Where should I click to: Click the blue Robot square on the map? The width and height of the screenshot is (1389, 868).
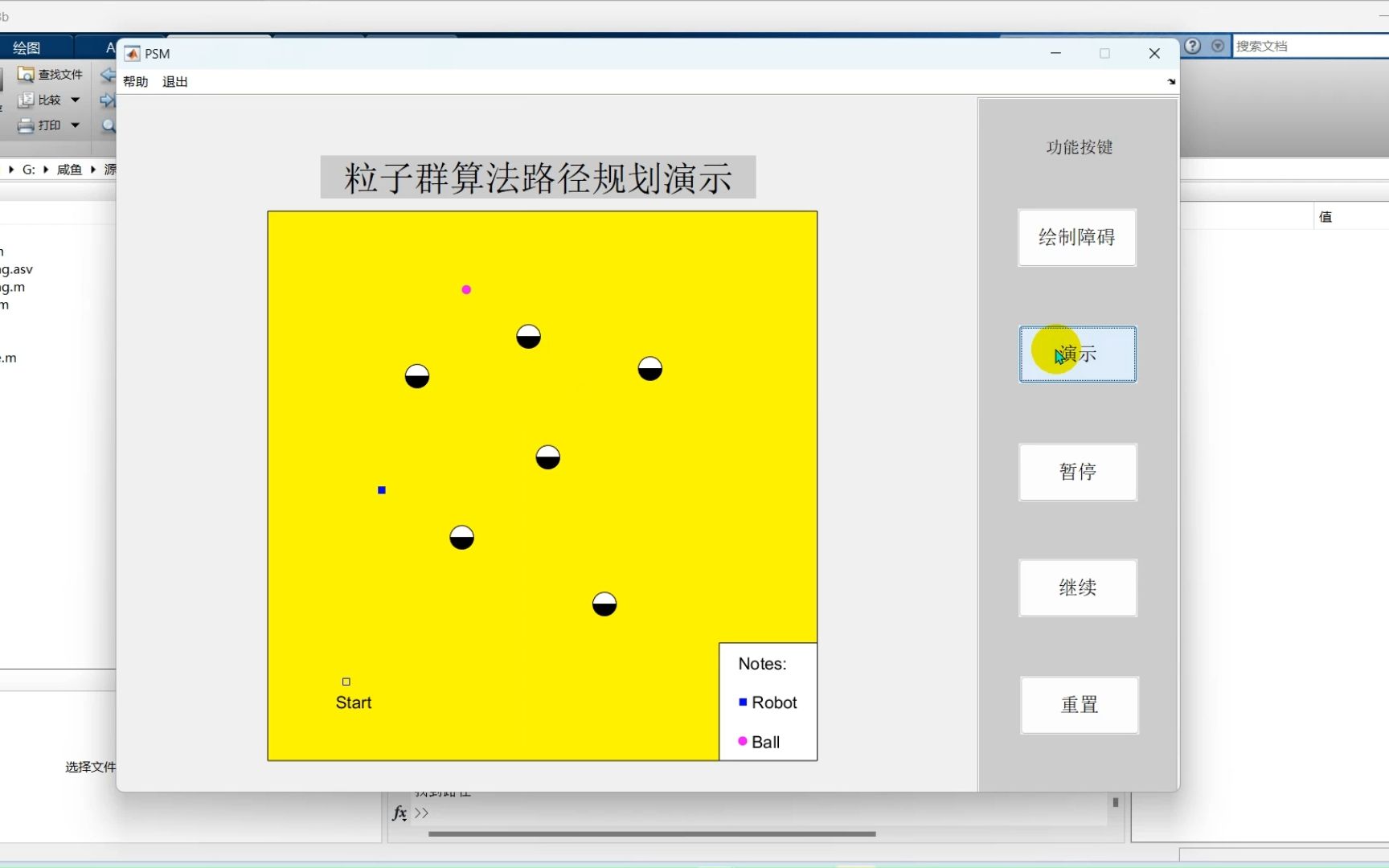382,490
